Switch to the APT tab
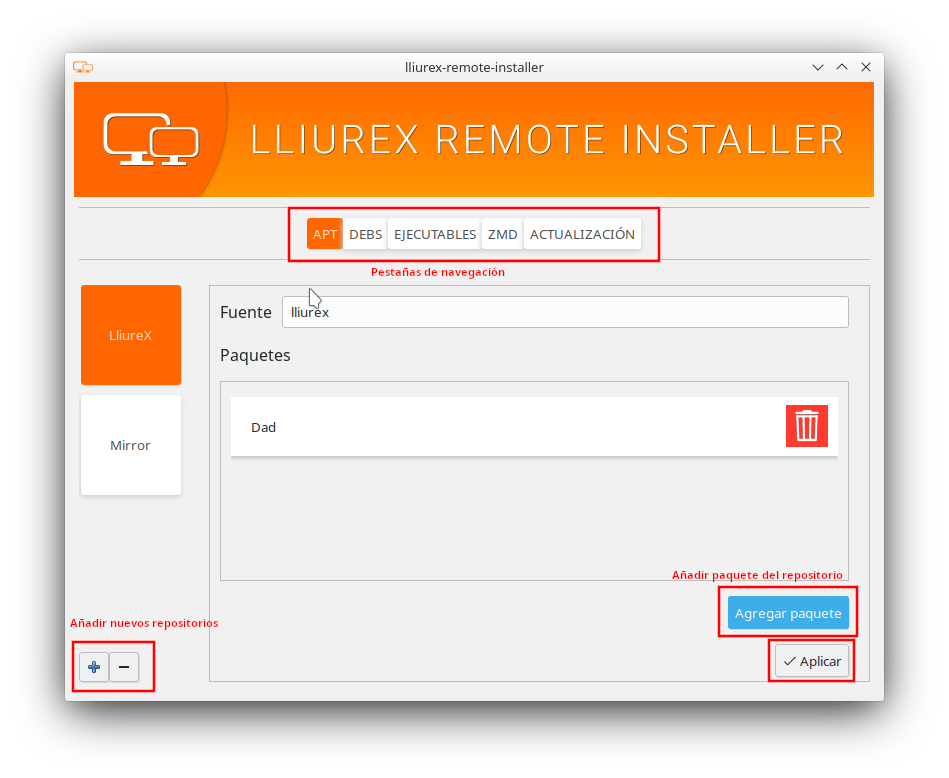This screenshot has height=778, width=949. [325, 234]
